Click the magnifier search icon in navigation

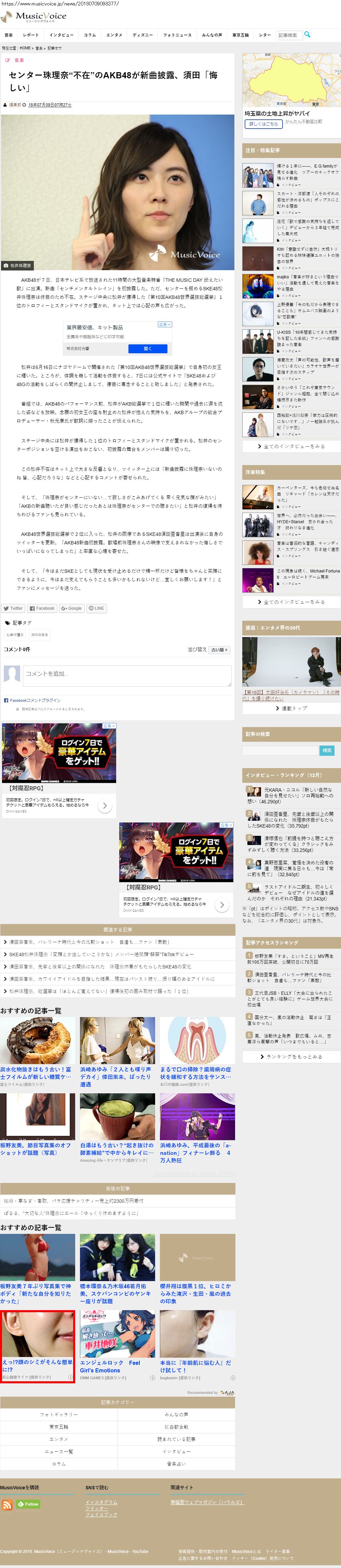click(307, 34)
